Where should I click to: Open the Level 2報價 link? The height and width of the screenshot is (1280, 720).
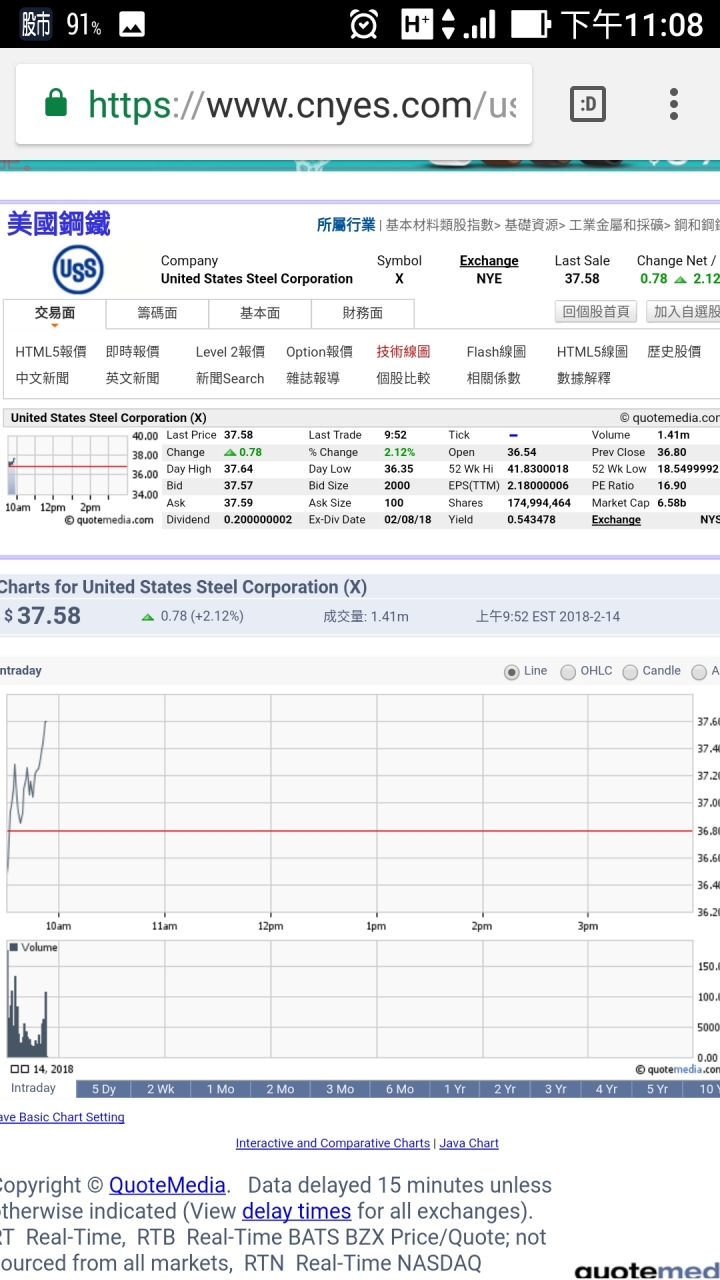(230, 352)
